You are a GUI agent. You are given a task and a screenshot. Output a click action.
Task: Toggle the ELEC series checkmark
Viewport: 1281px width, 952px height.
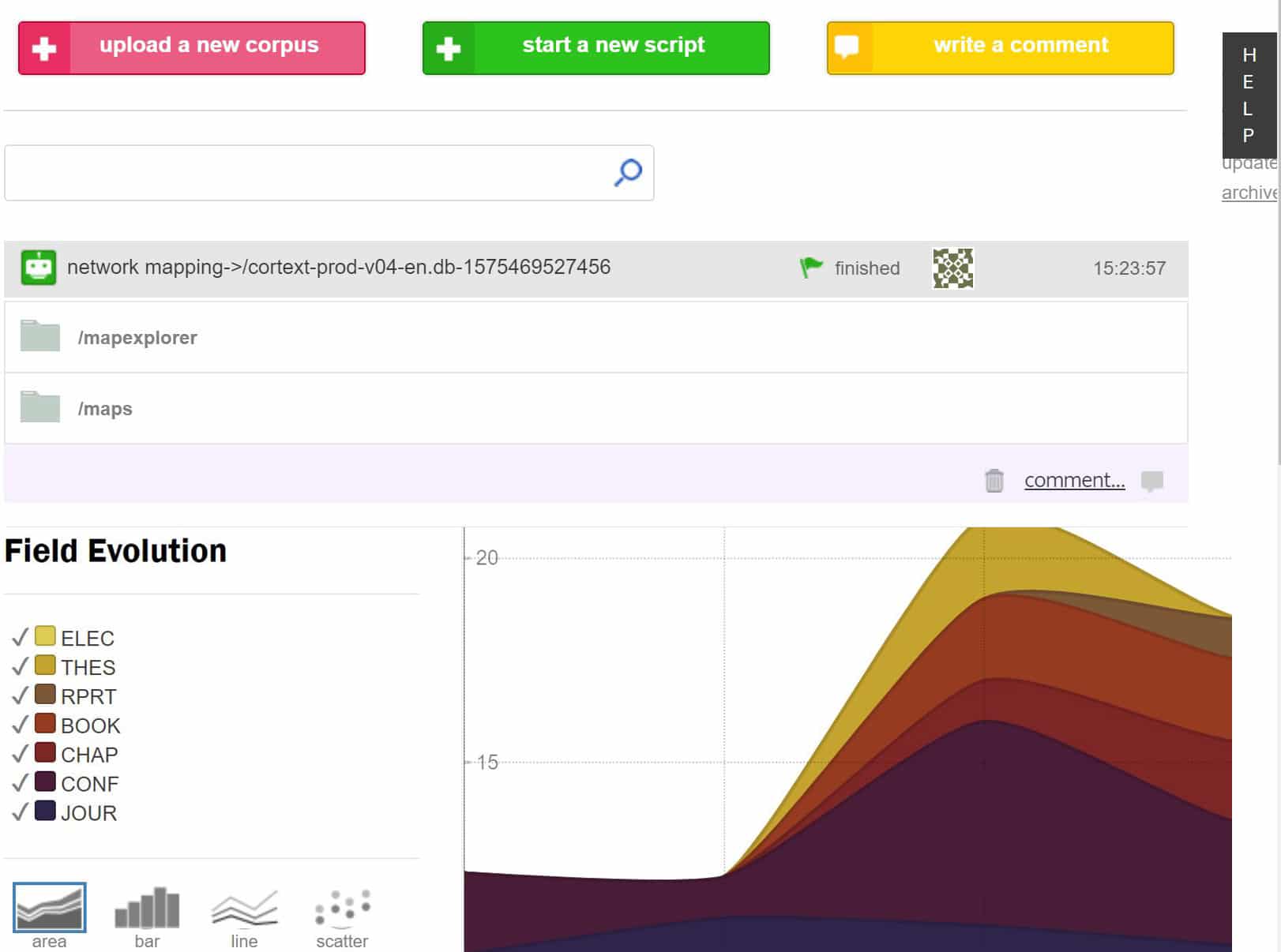pos(20,637)
